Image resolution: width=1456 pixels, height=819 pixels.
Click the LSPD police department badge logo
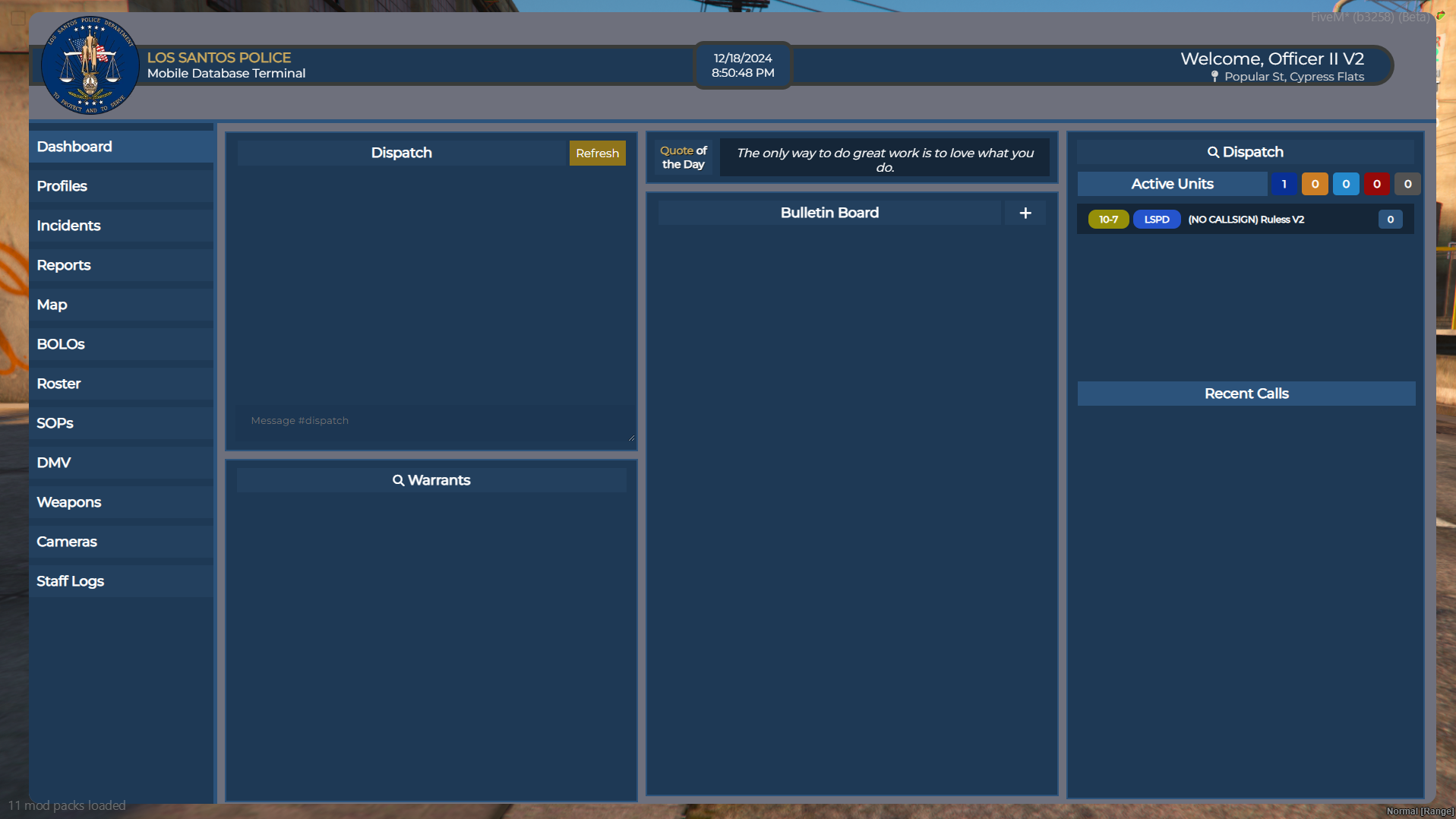[90, 65]
